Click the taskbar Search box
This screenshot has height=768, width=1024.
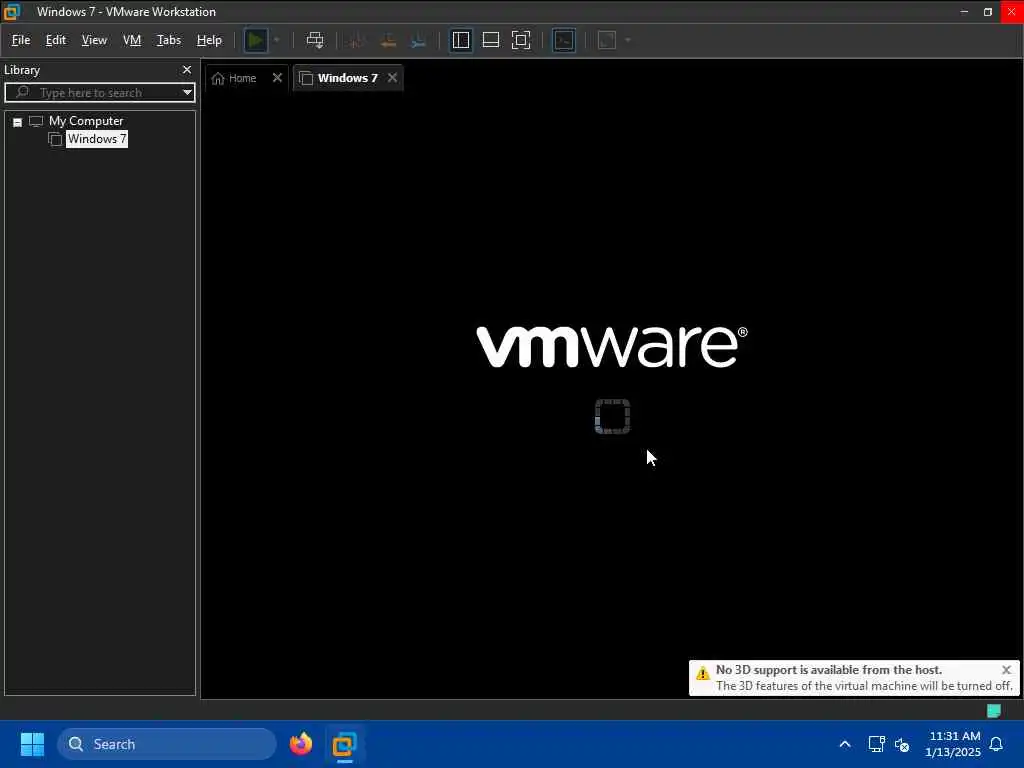point(167,744)
